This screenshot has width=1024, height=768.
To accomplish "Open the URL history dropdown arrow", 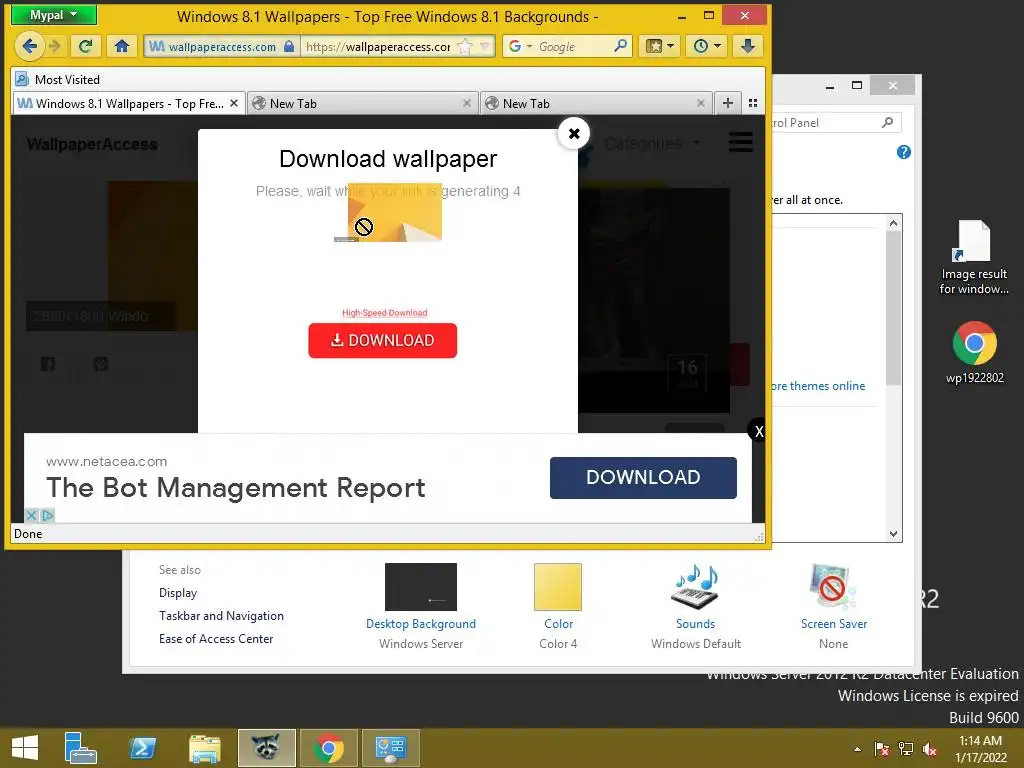I will click(485, 46).
